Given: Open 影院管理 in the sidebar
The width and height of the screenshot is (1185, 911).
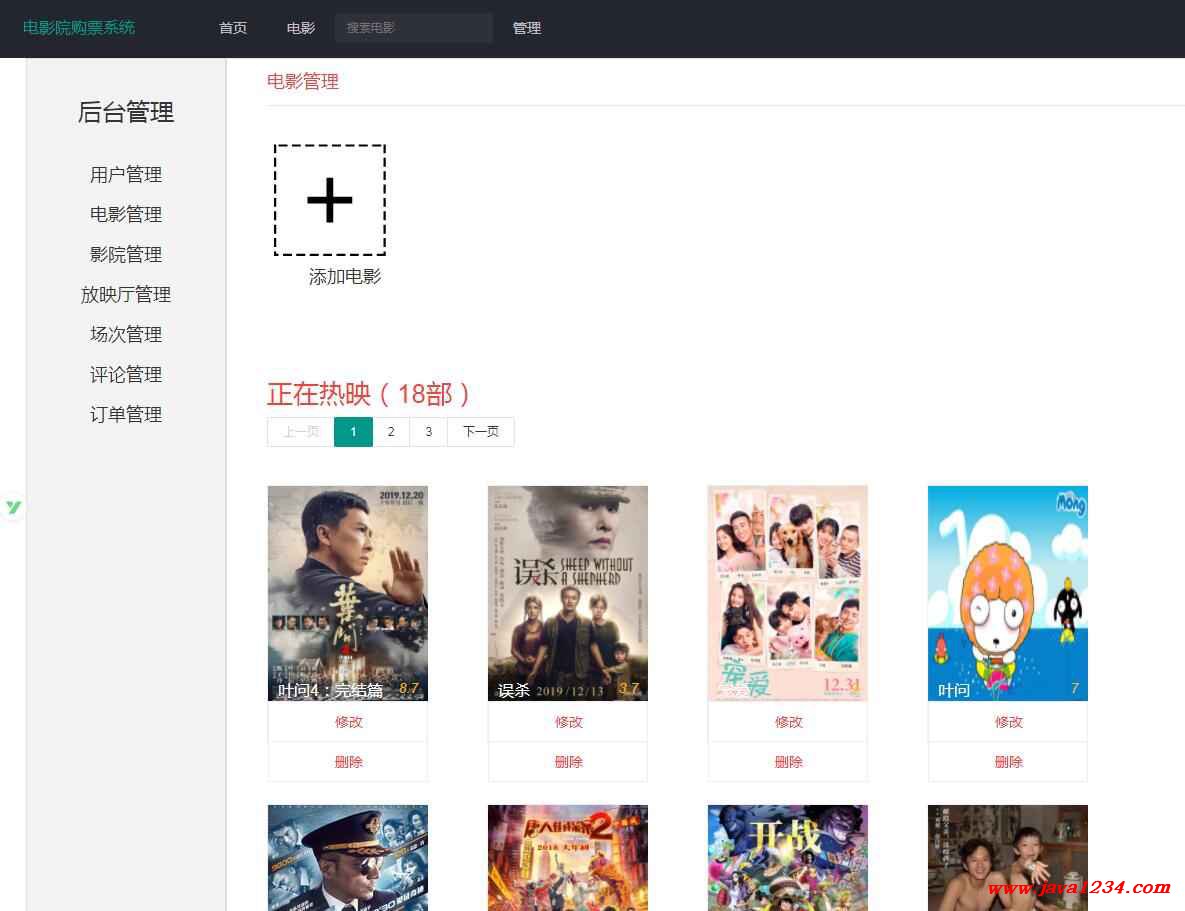Looking at the screenshot, I should pos(125,255).
